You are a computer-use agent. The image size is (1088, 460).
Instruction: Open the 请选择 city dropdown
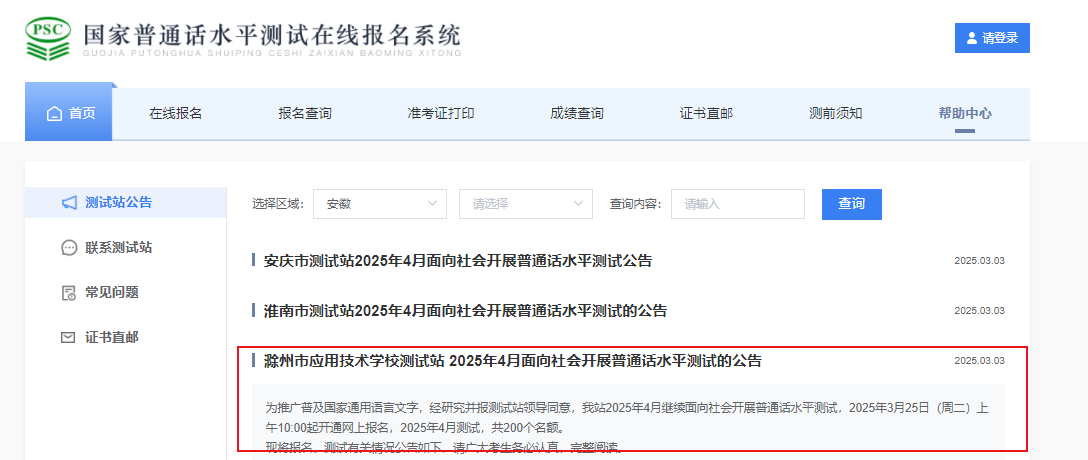[525, 204]
